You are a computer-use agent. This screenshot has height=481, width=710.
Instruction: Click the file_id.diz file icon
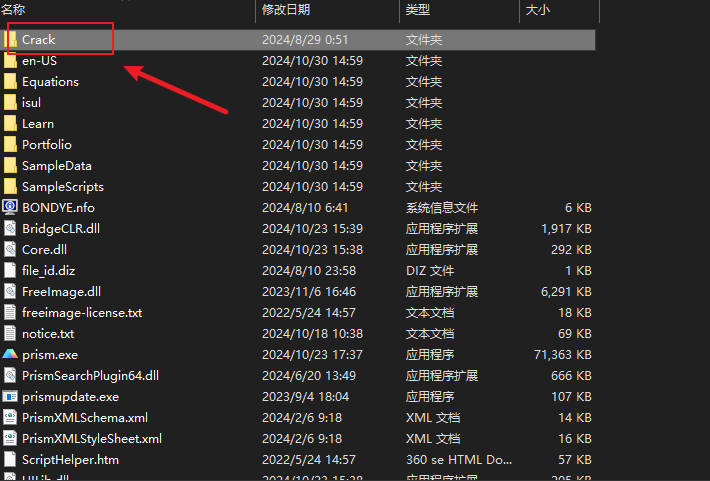coord(10,271)
